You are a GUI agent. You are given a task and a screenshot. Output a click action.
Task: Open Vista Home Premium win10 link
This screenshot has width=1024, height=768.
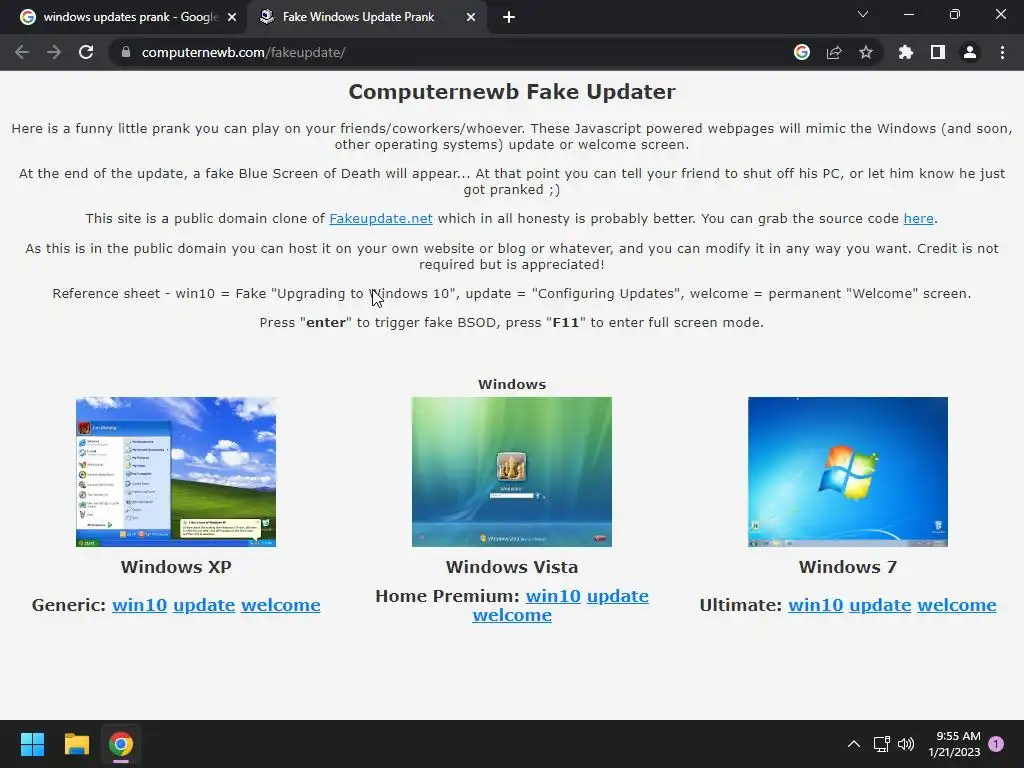(553, 596)
